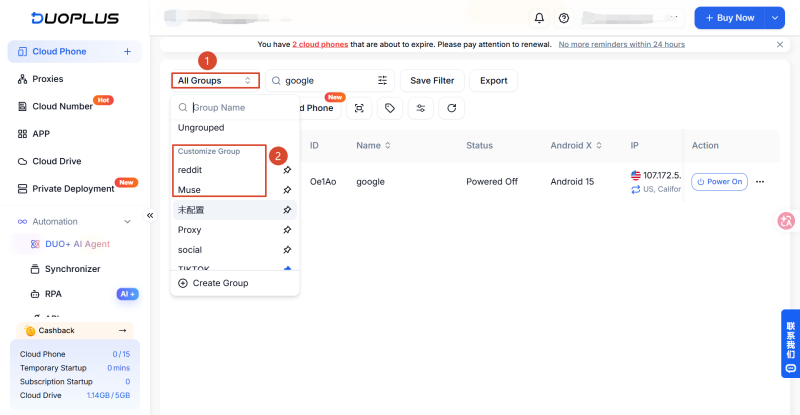Click Save Filter button
This screenshot has width=800, height=415.
click(x=432, y=81)
